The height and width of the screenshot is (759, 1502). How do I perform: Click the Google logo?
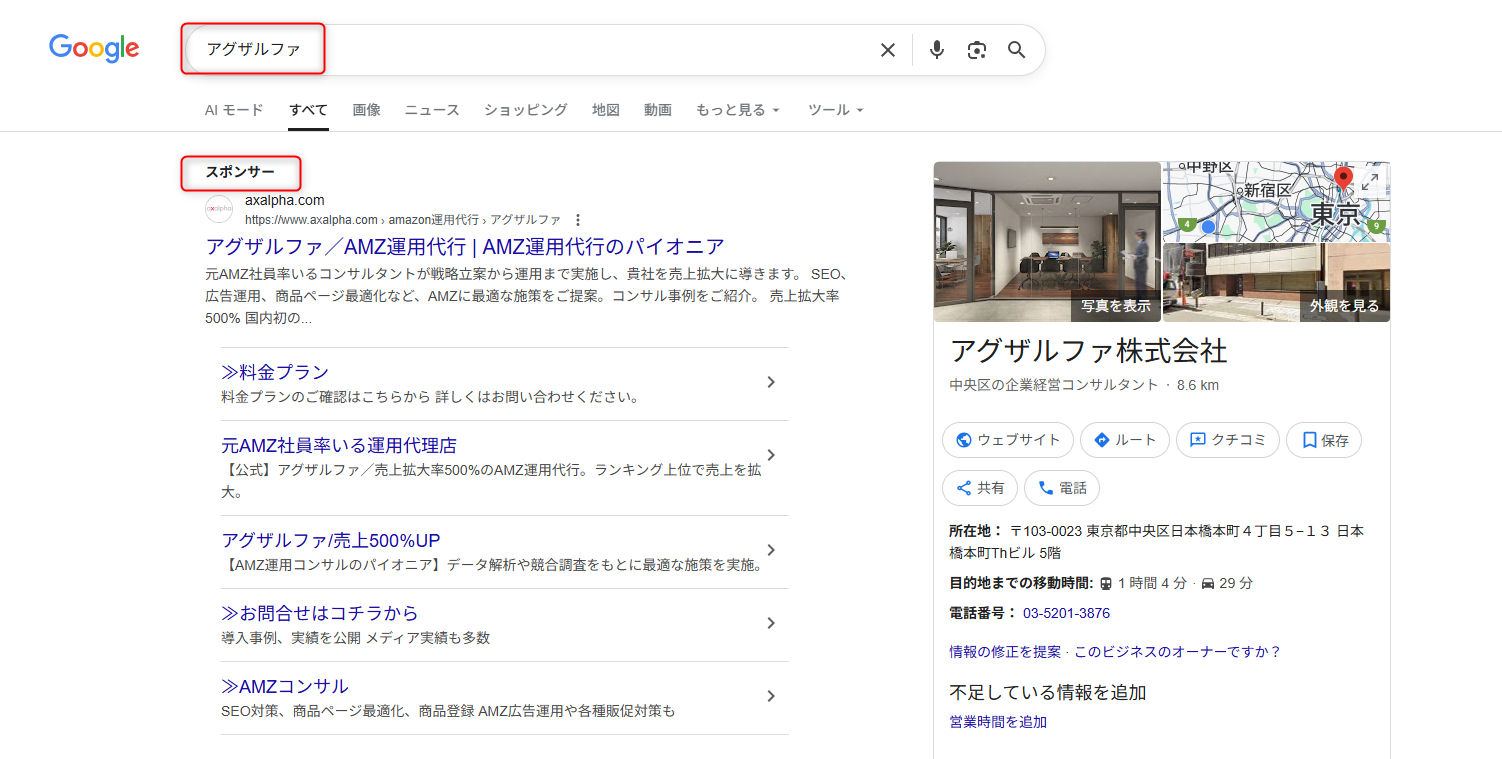point(94,49)
